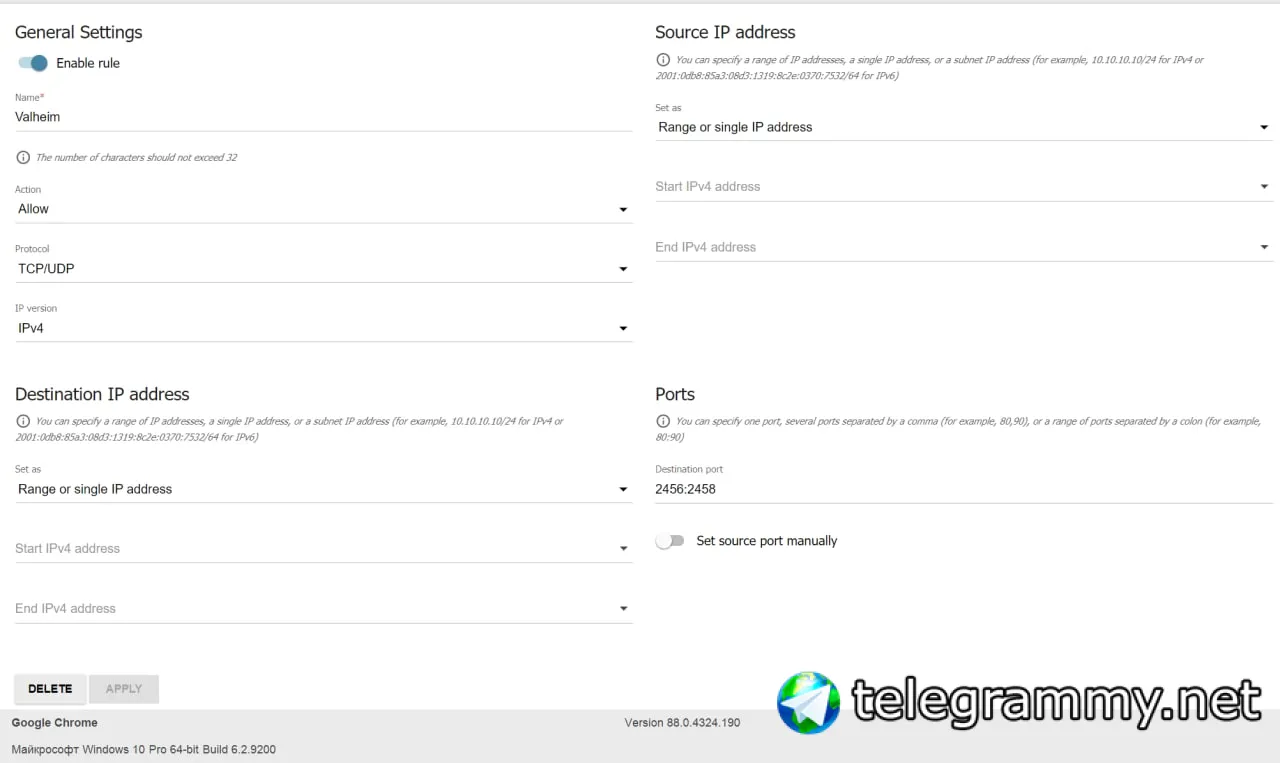Screen dimensions: 1280x763
Task: Expand the IP version IPv4 dropdown
Action: pyautogui.click(x=323, y=328)
